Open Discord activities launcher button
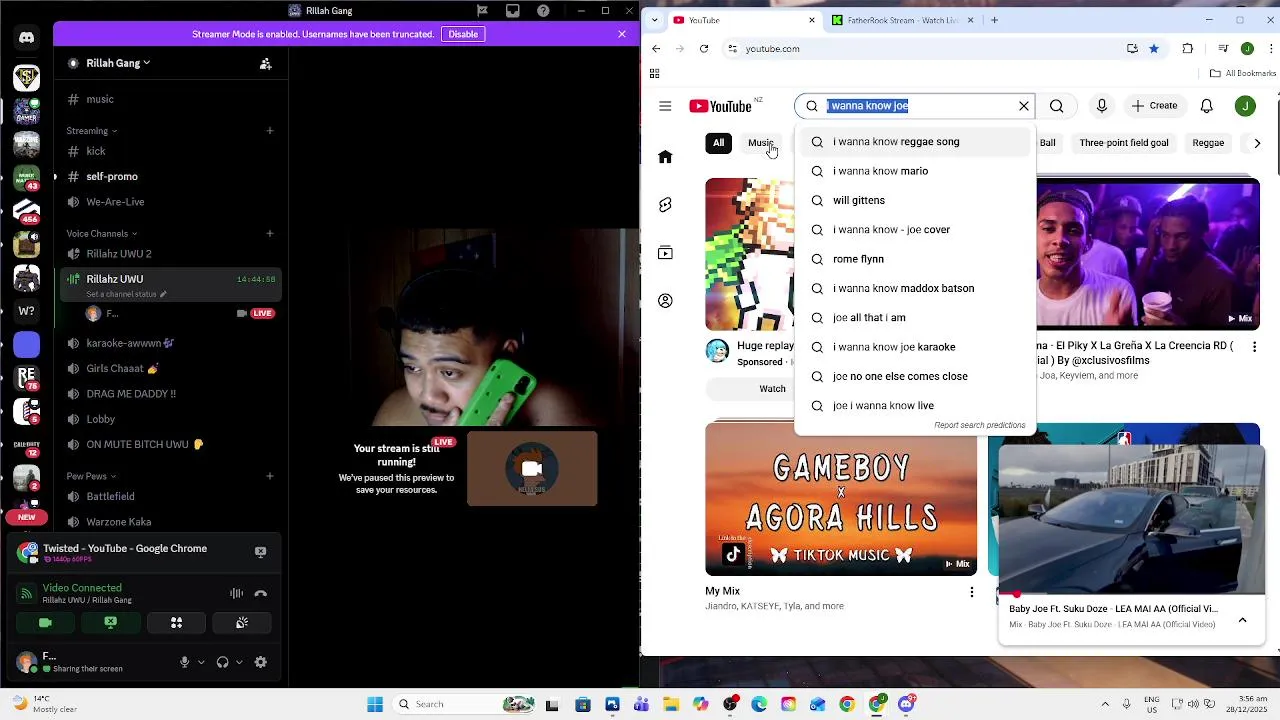Viewport: 1280px width, 720px height. click(176, 622)
